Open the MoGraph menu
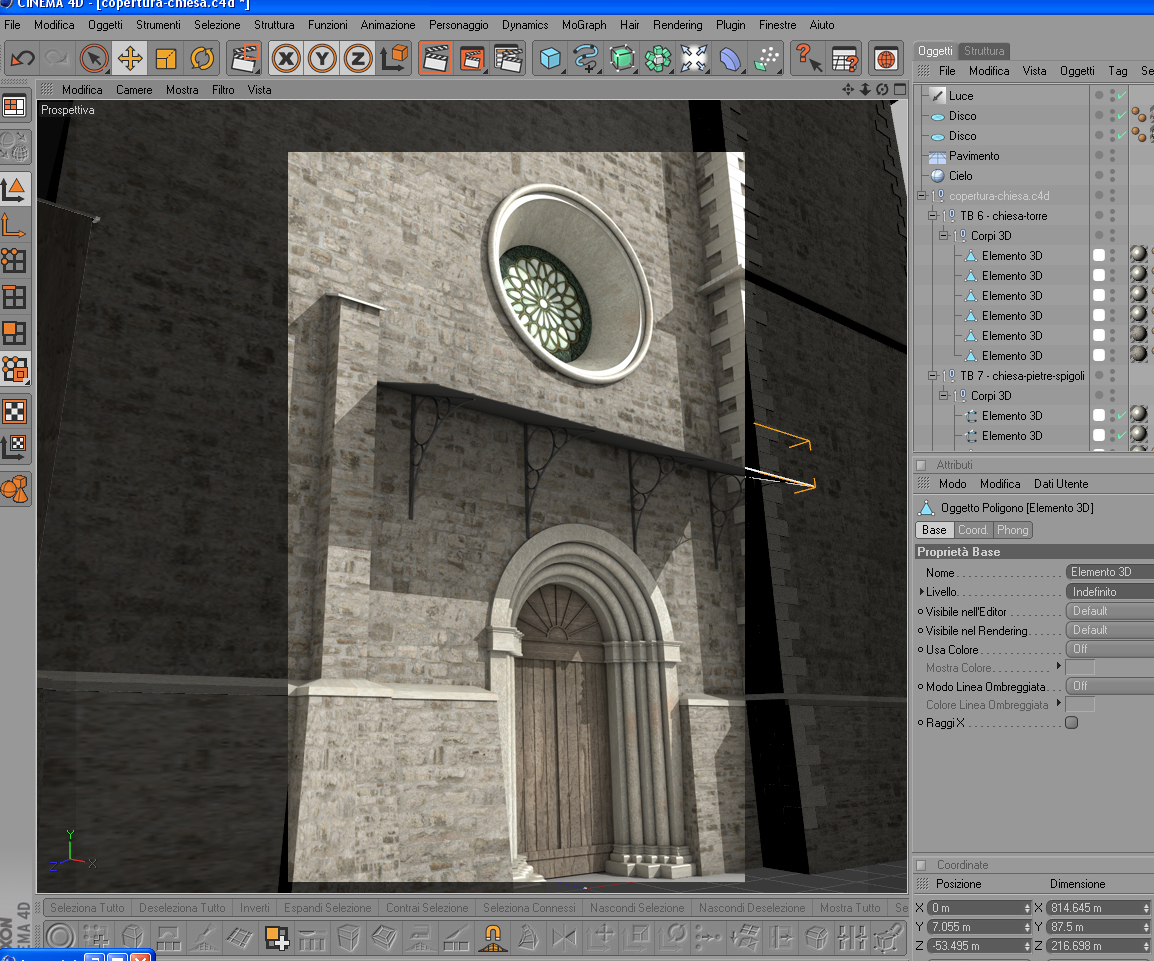1154x961 pixels. [x=584, y=24]
